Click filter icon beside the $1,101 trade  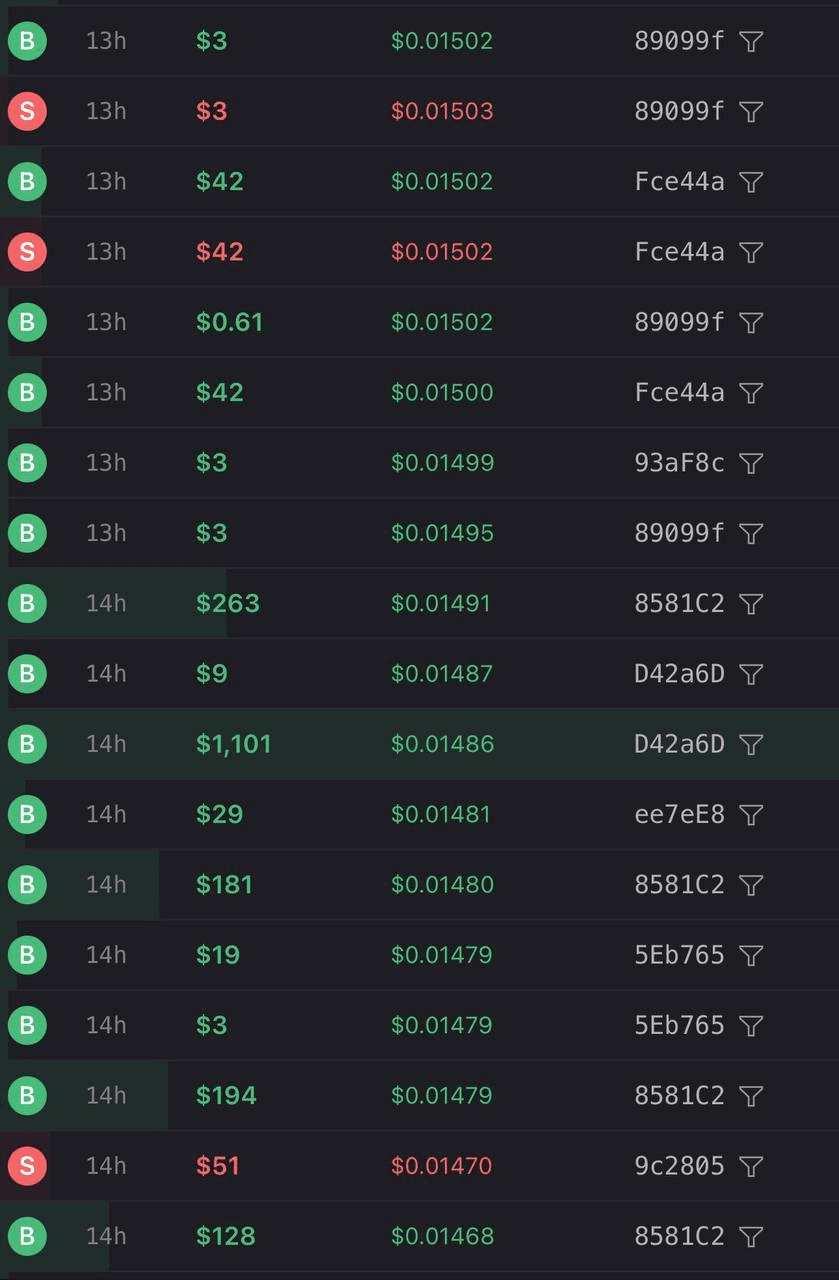(751, 744)
